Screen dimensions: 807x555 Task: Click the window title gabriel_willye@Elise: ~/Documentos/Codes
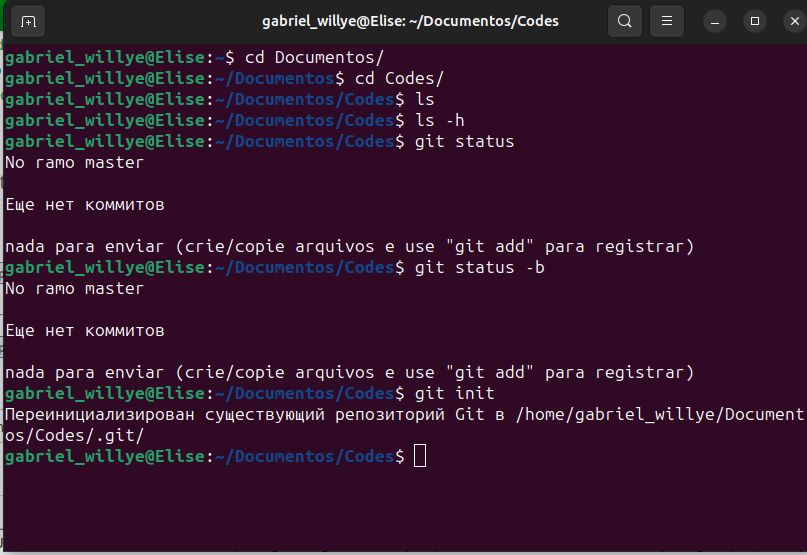[410, 21]
